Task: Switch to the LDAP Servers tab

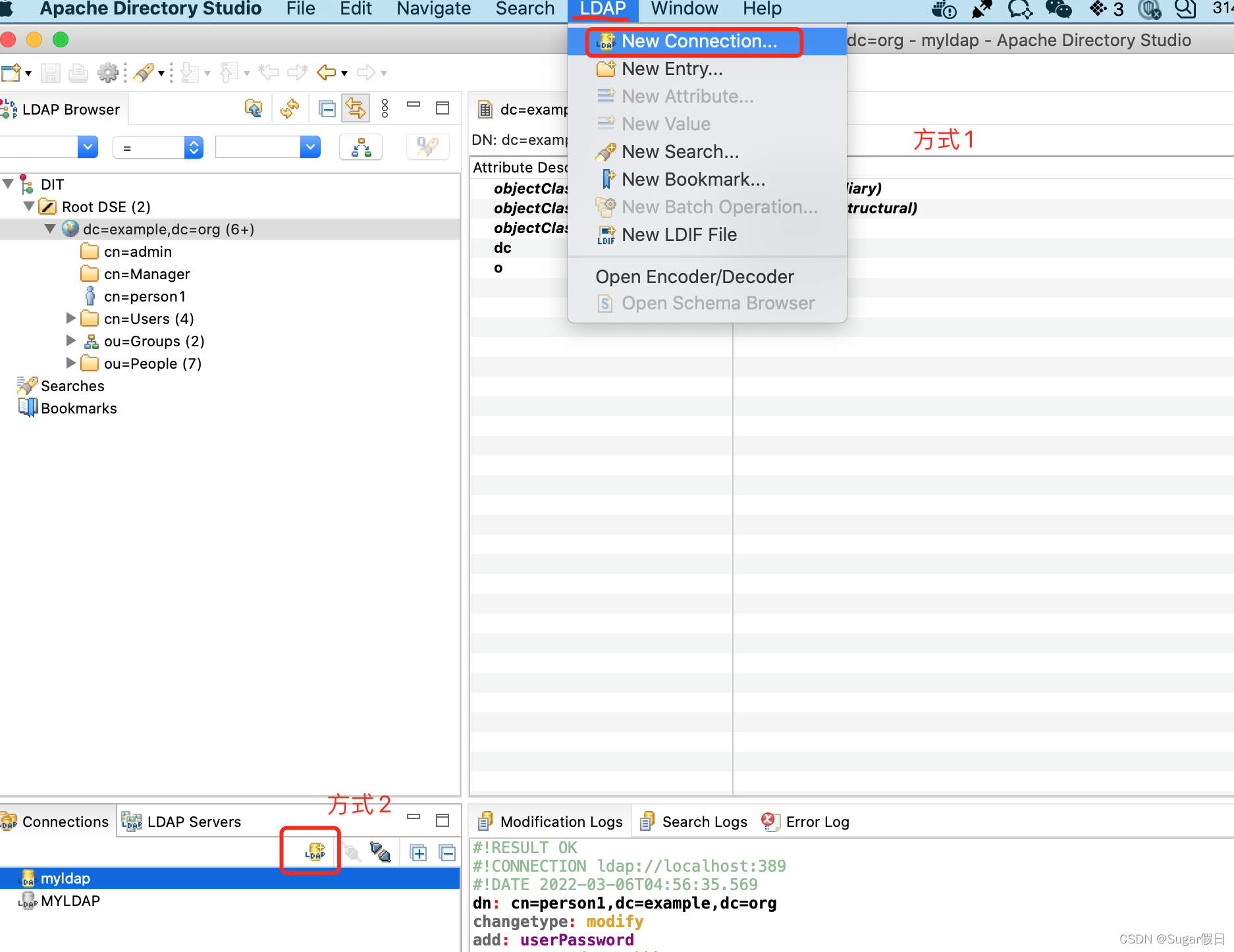Action: [x=181, y=822]
